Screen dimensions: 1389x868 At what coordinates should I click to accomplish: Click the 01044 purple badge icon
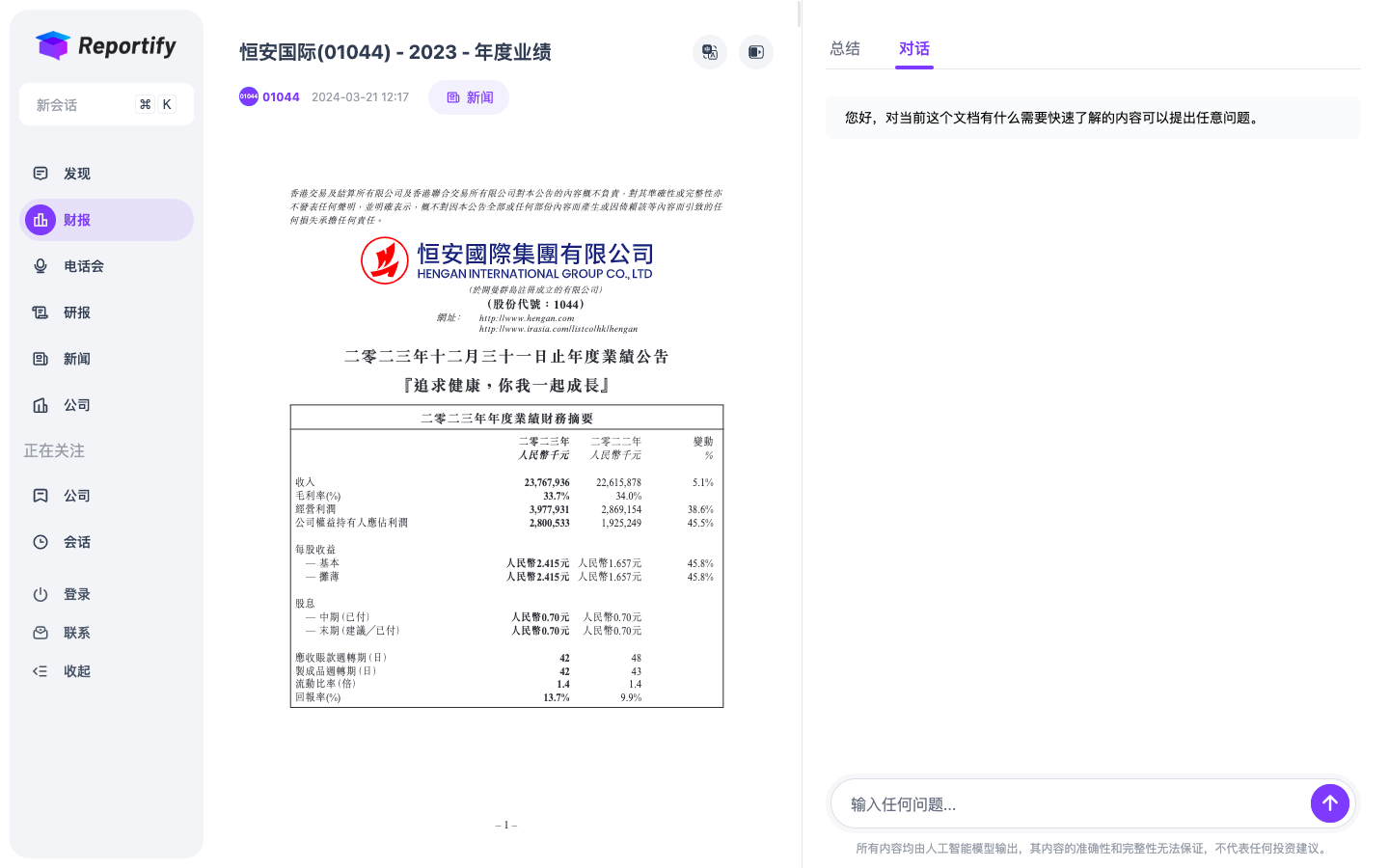[249, 96]
